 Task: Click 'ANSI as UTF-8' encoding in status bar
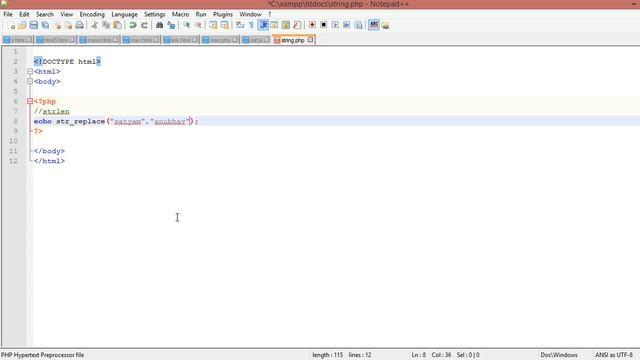pos(613,355)
